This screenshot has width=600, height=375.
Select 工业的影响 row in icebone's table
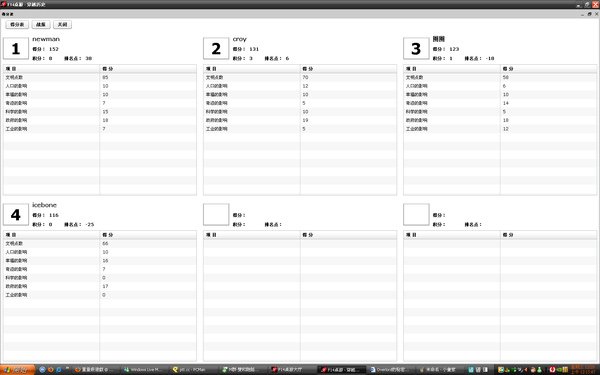click(100, 295)
